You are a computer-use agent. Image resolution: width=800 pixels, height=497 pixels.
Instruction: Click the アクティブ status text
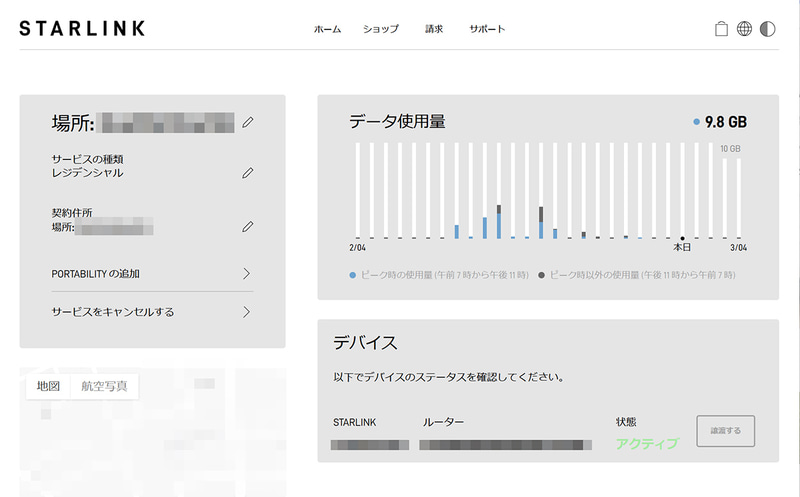pyautogui.click(x=647, y=443)
